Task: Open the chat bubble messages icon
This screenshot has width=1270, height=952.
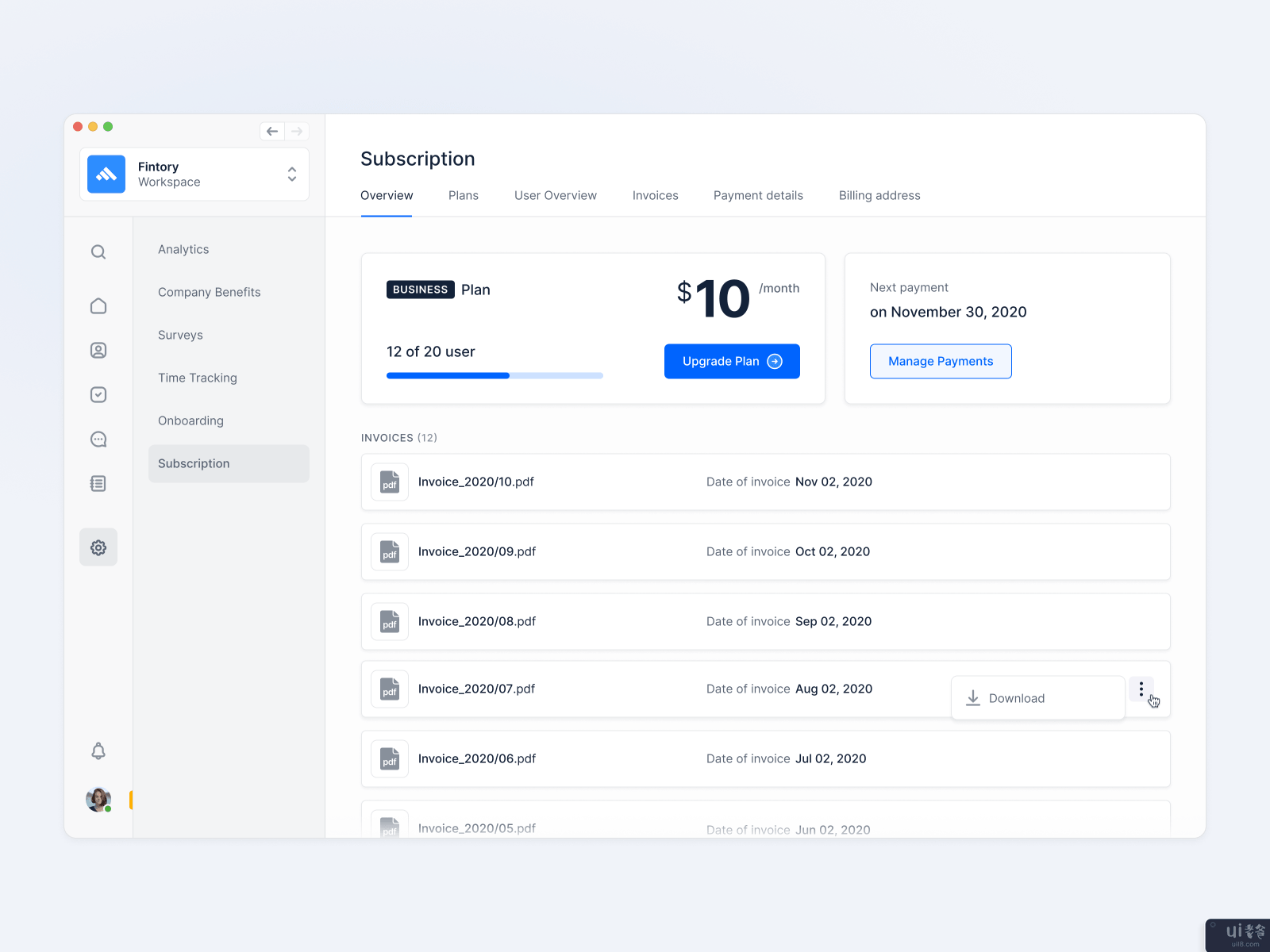Action: (x=98, y=440)
